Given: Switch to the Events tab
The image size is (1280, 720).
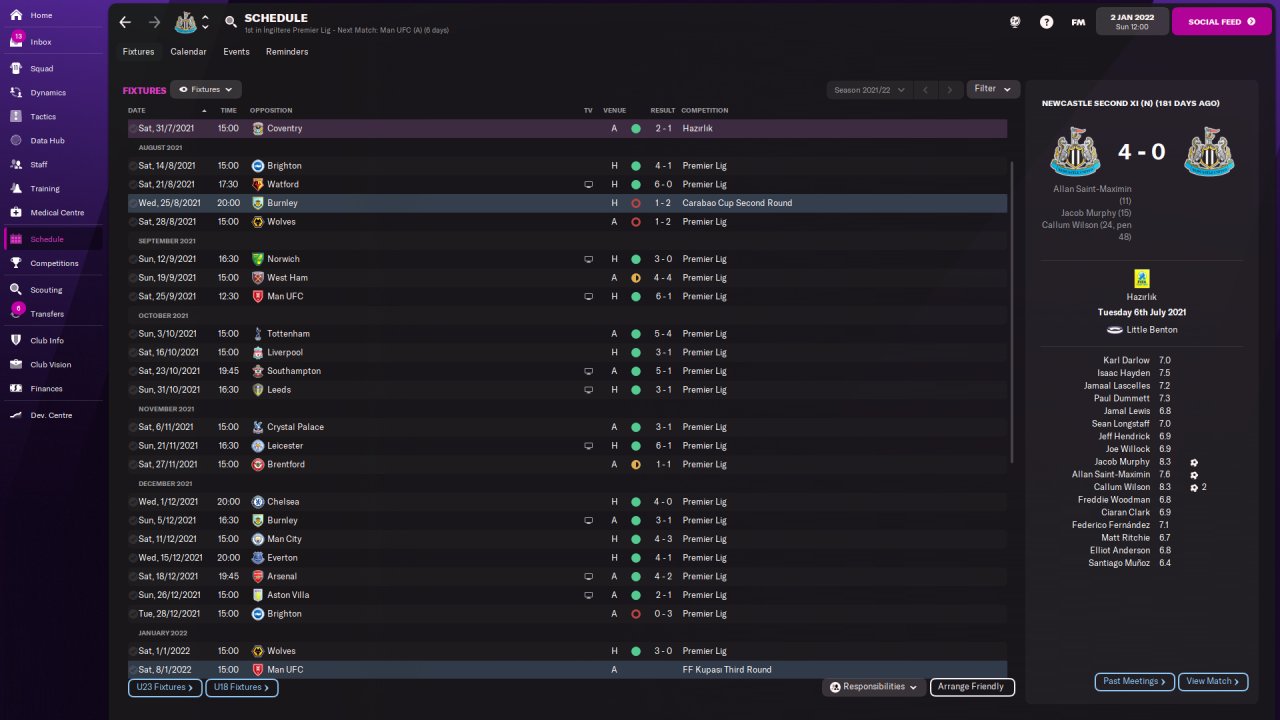Looking at the screenshot, I should coord(236,52).
